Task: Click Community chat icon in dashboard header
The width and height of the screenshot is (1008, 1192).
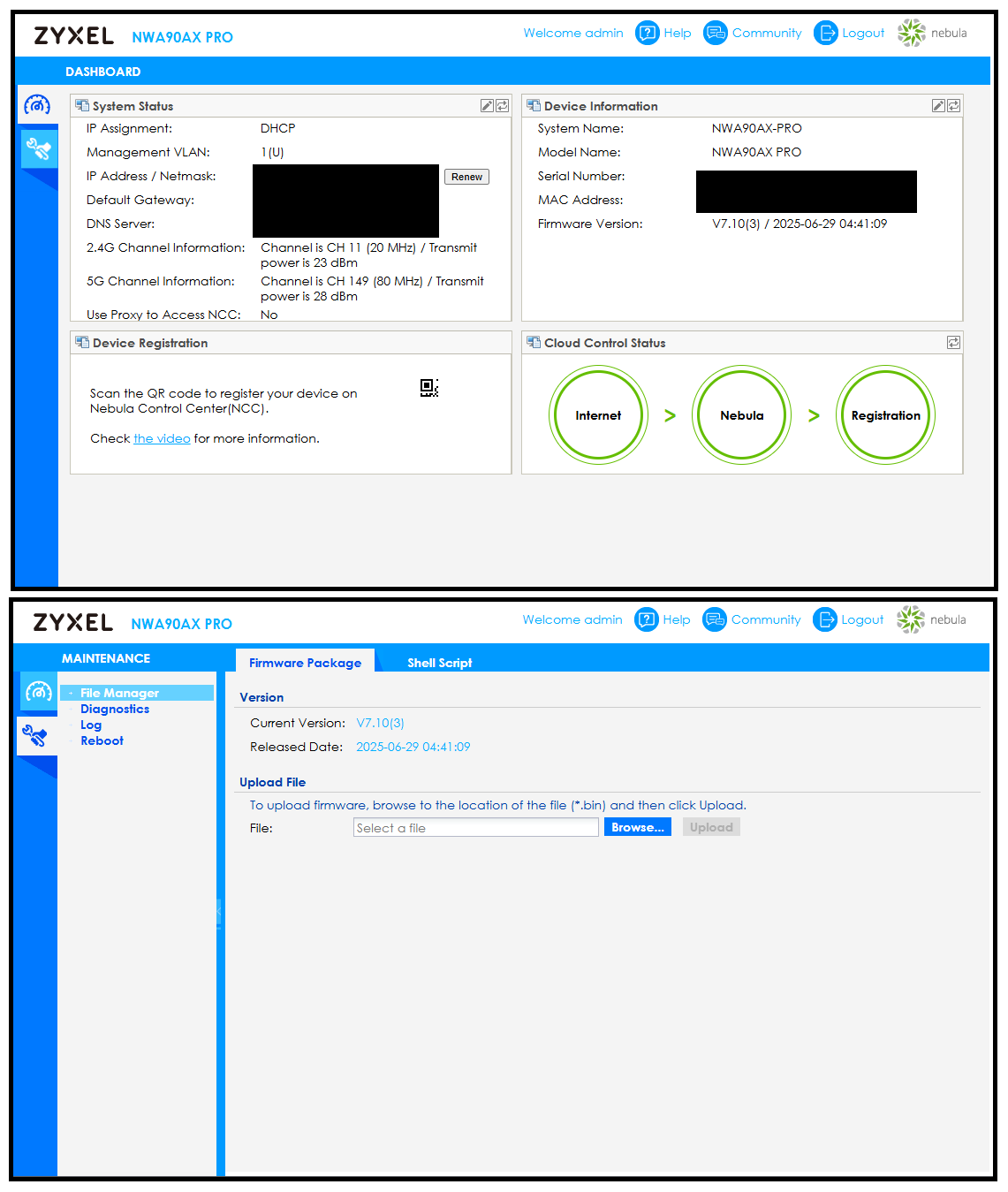Action: [715, 33]
